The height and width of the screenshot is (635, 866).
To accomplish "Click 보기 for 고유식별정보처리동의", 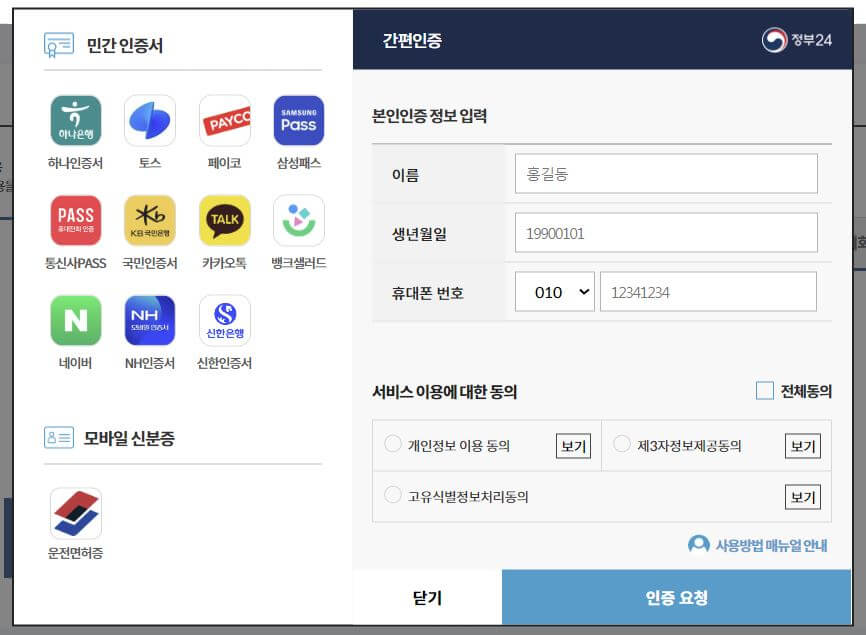I will [x=803, y=497].
